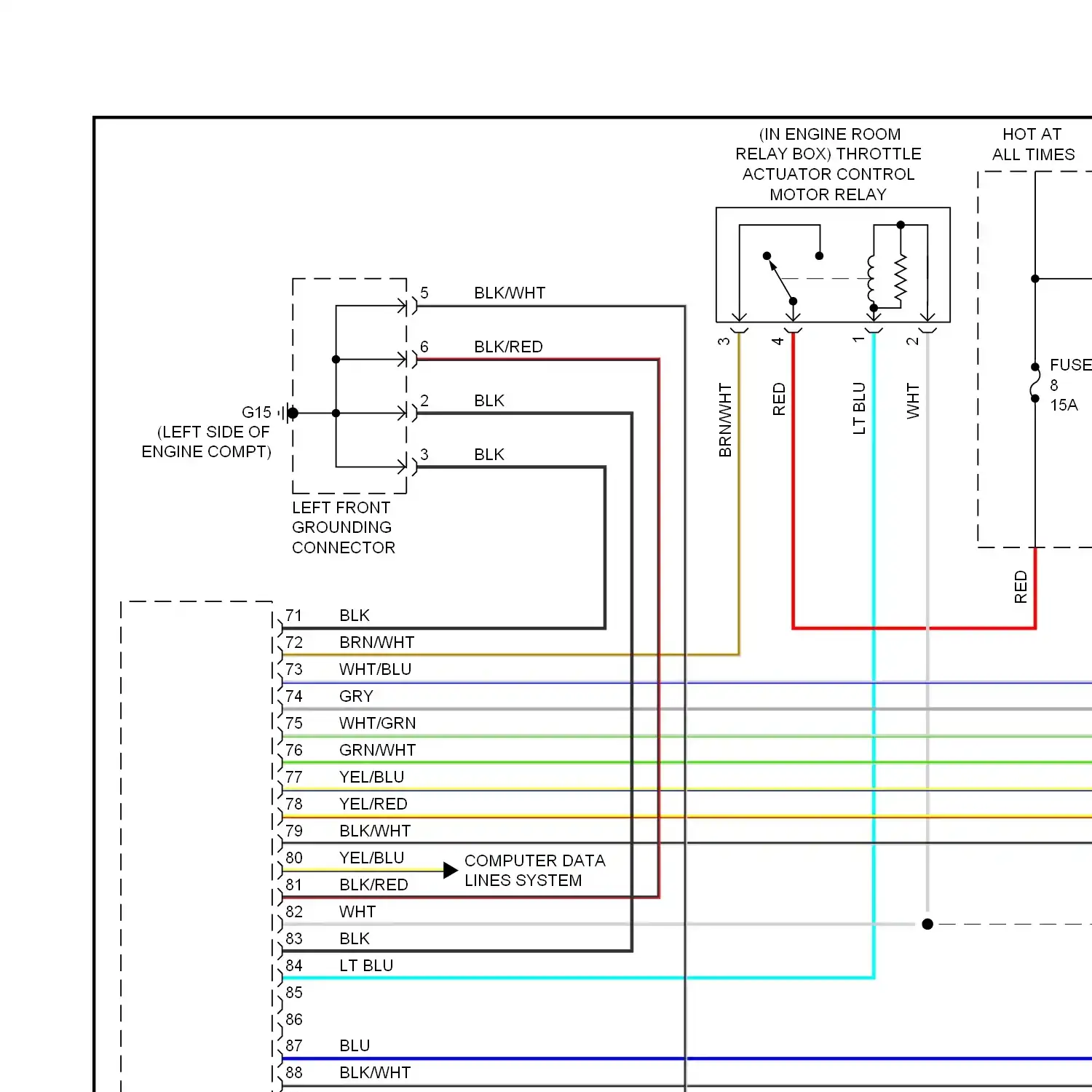Screen dimensions: 1092x1092
Task: Click pin 80 YEL/BLU label
Action: 372,858
